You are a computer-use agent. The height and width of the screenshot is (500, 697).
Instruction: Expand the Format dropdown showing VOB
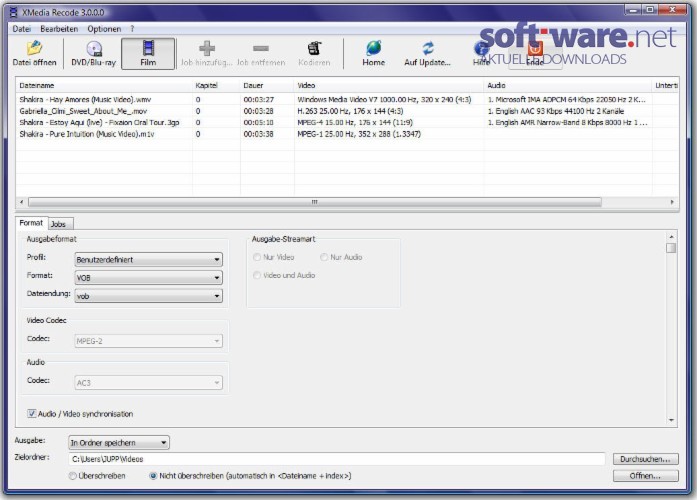(x=148, y=278)
